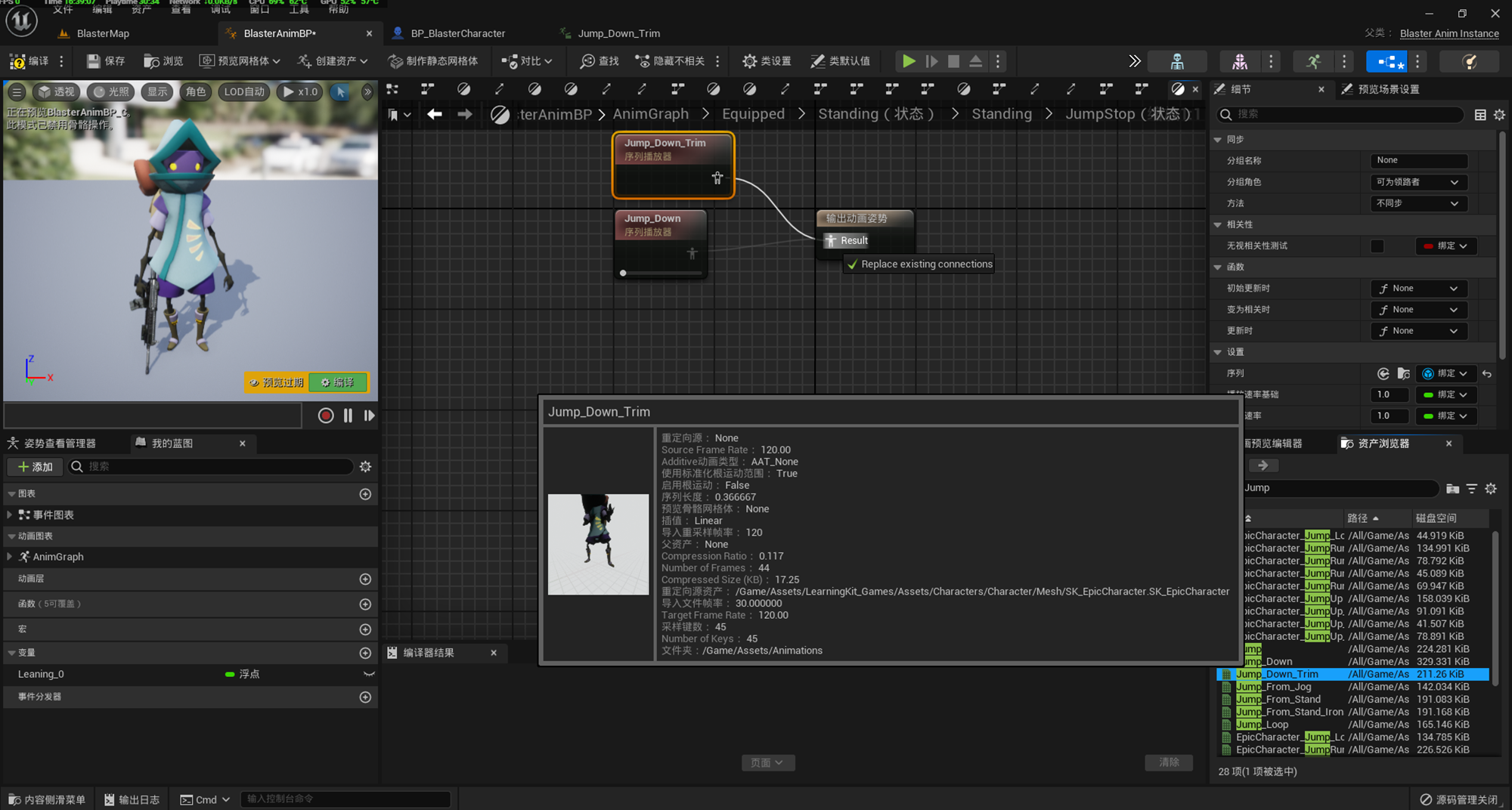
Task: Click the Compile (编译) toolbar button
Action: click(29, 61)
